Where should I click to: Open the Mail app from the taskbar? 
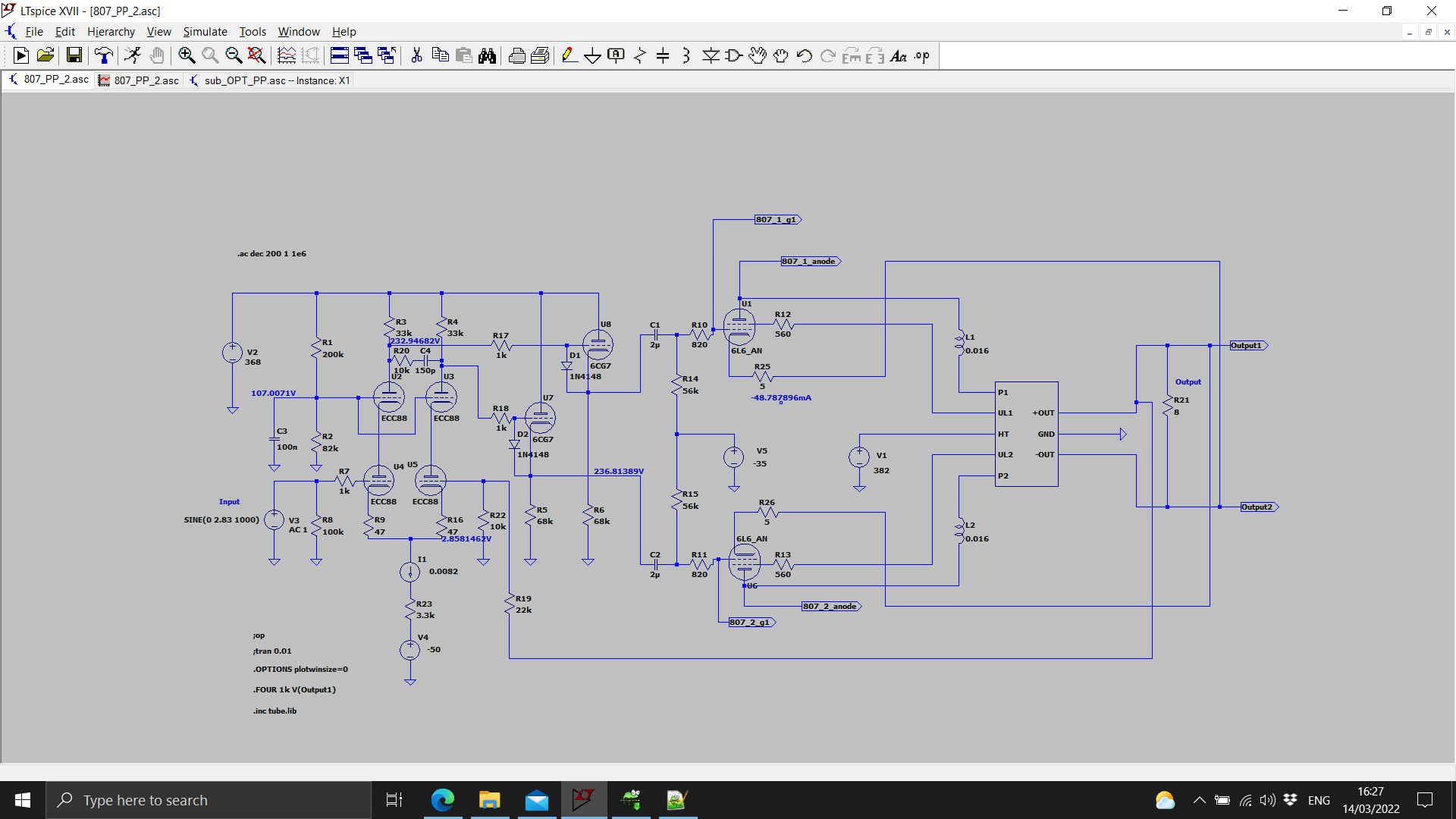pos(537,800)
